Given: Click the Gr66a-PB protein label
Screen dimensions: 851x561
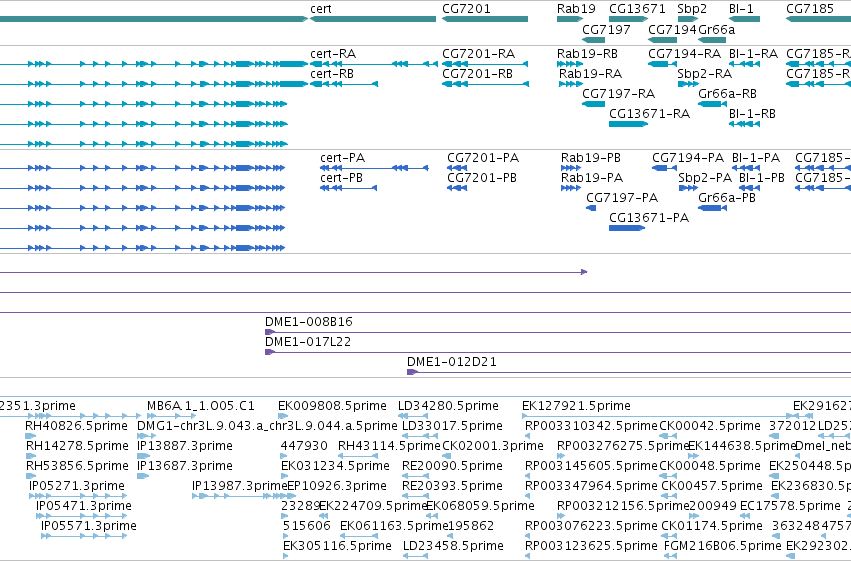Looking at the screenshot, I should (x=727, y=198).
